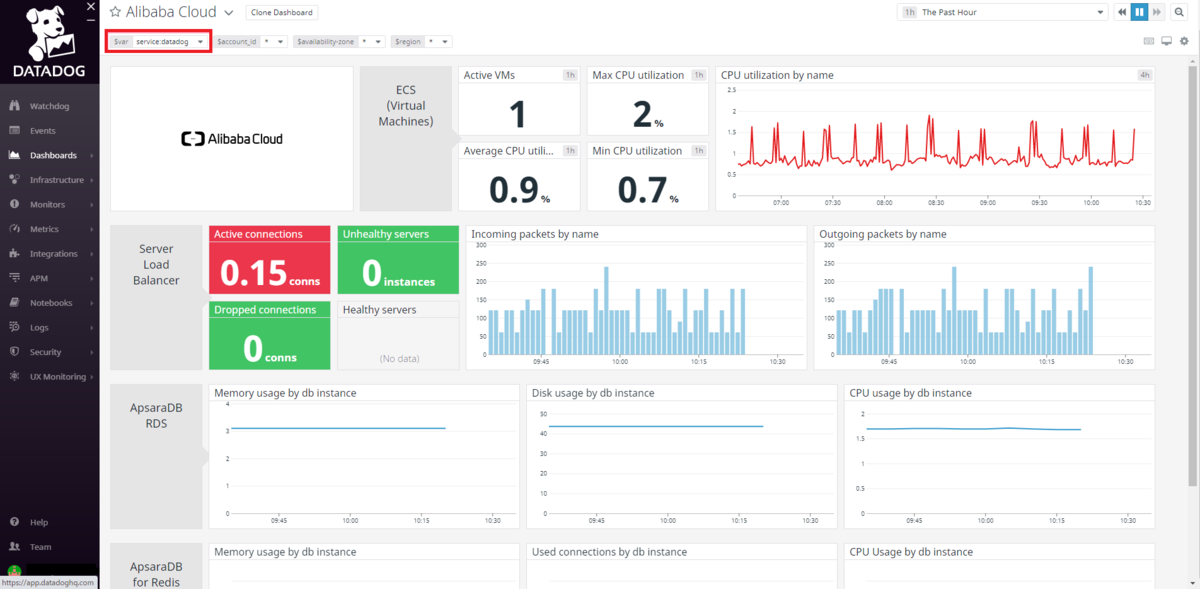The image size is (1200, 589).
Task: Close the sidebar with X icon
Action: [91, 6]
